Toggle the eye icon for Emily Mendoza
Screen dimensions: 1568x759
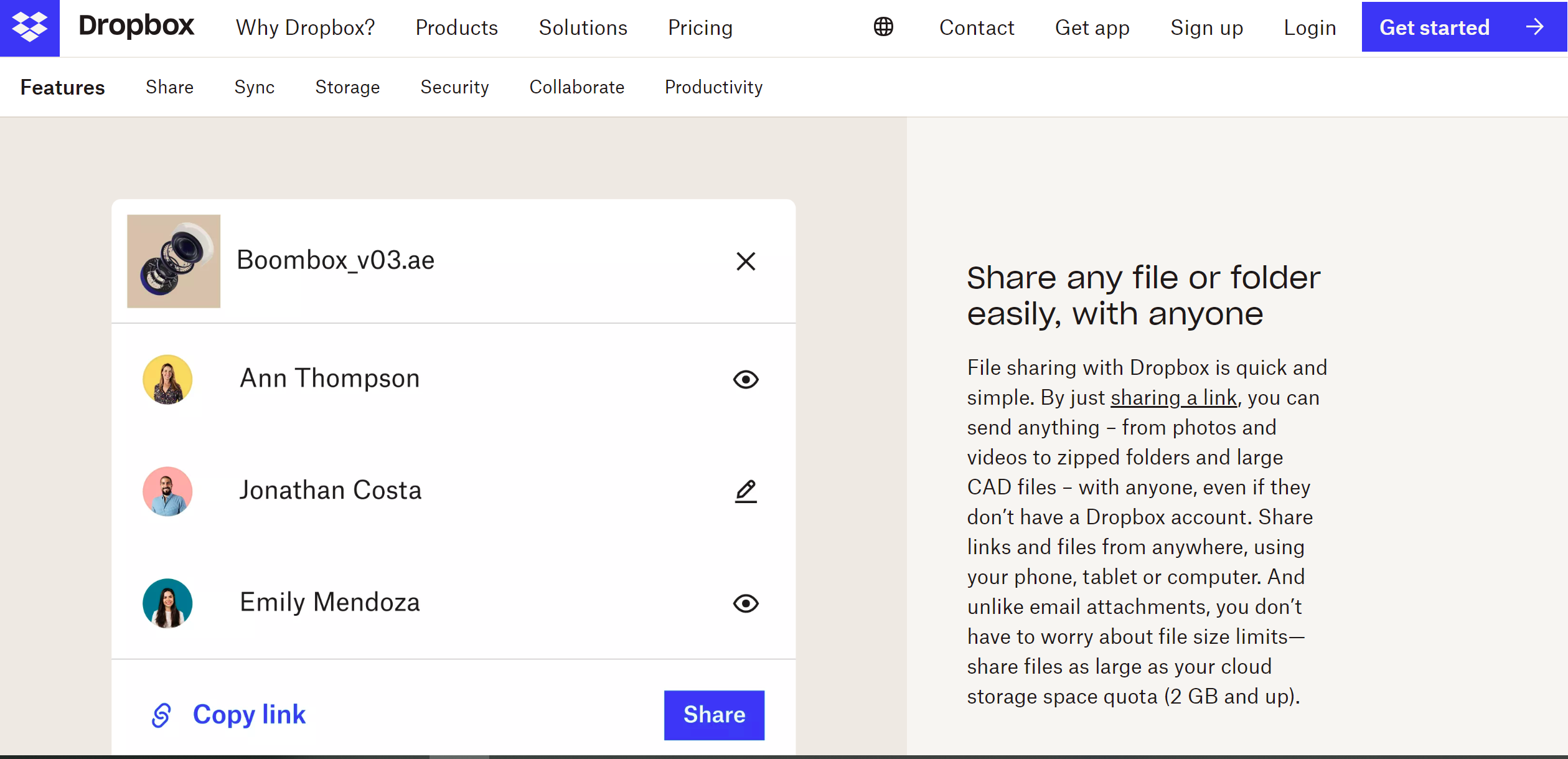pyautogui.click(x=747, y=603)
